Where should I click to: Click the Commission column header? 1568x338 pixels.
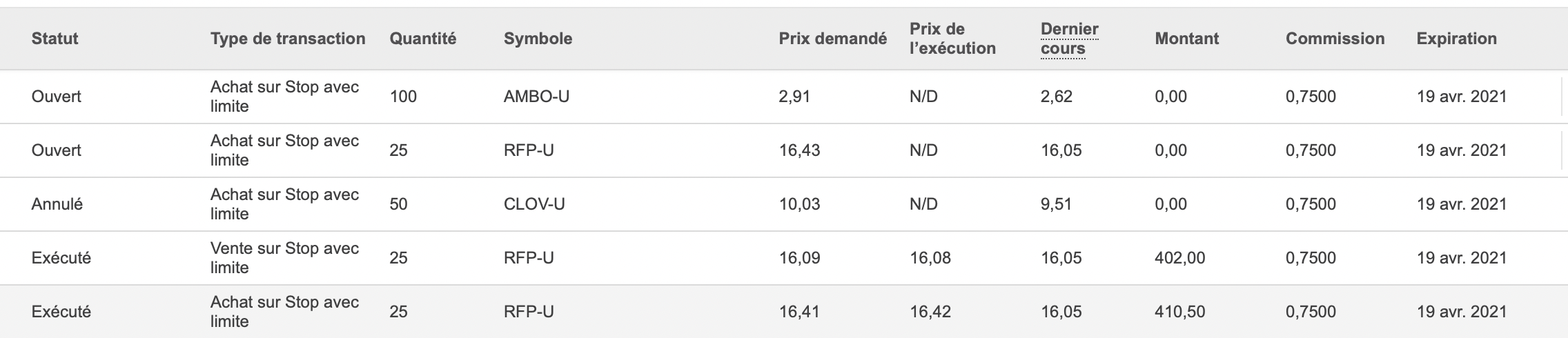tap(1335, 39)
